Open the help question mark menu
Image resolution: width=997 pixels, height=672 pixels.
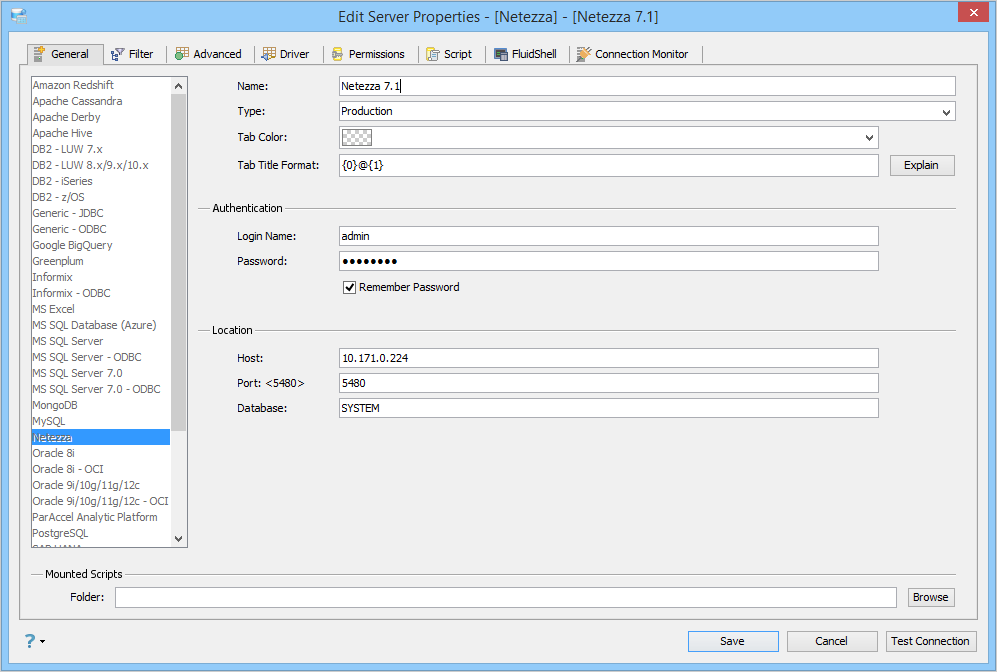point(34,641)
